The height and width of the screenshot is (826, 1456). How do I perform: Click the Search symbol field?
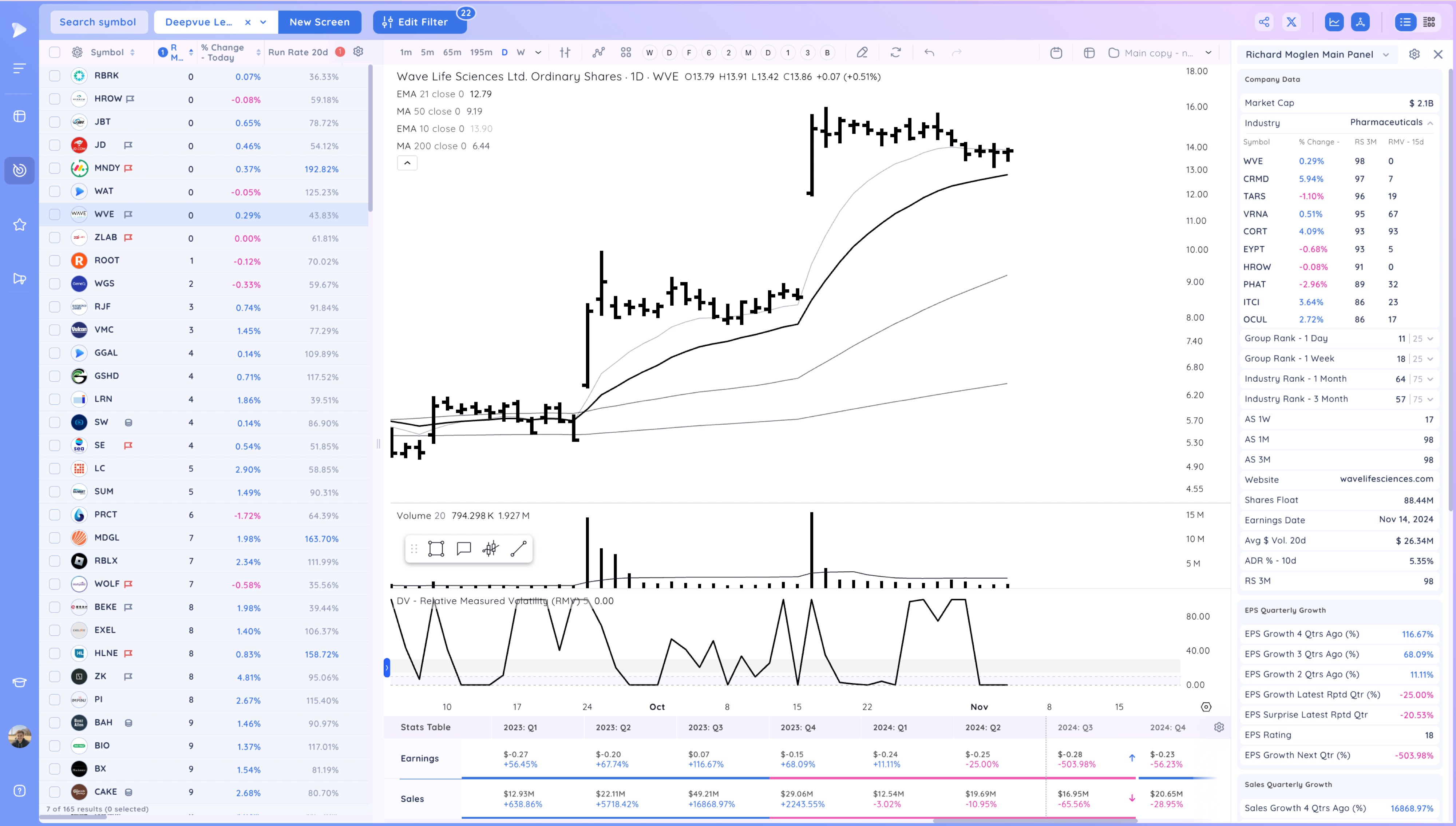pos(98,22)
